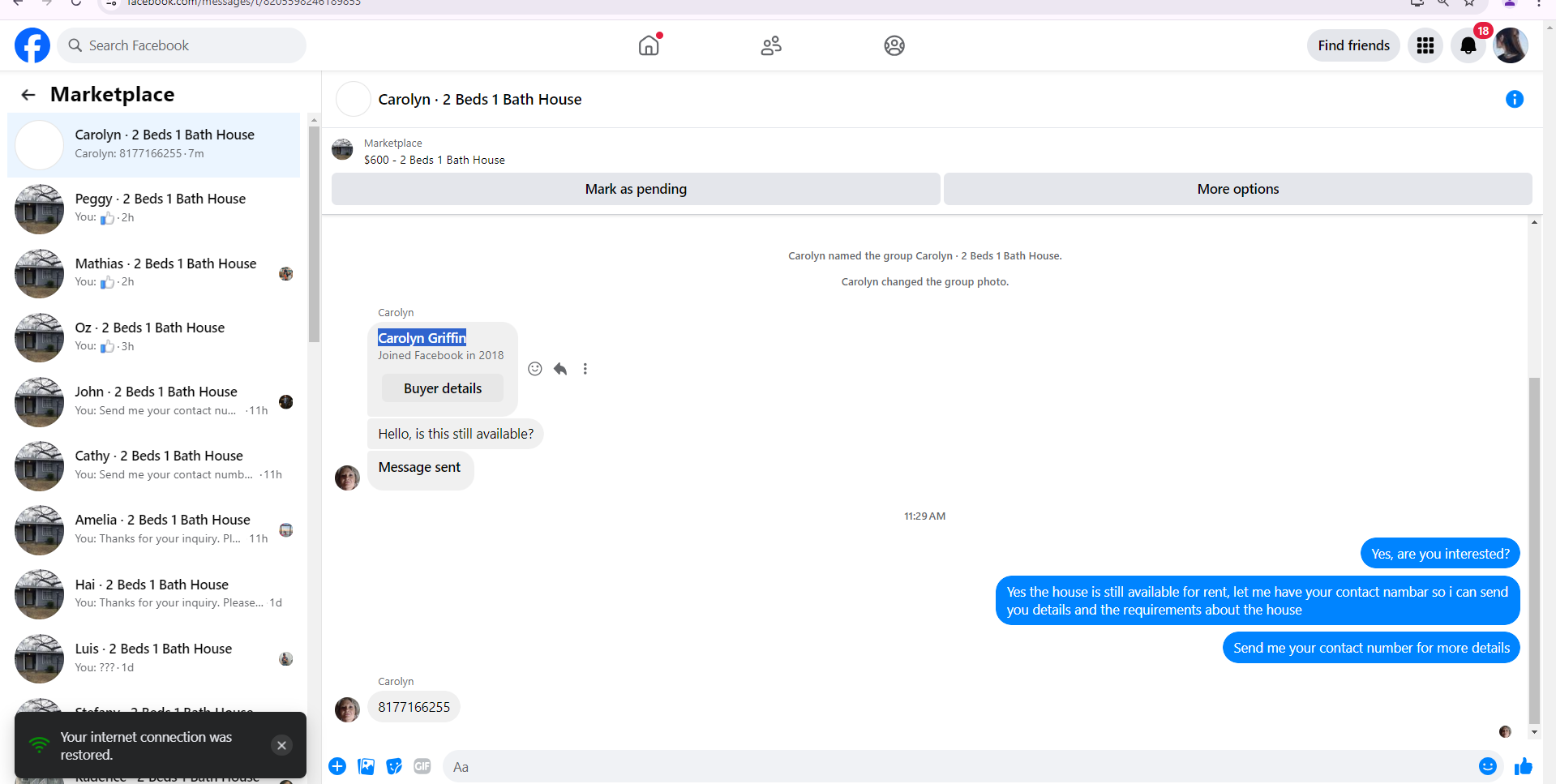Open Cathy's 2 Beds 1 Bath House chat

(x=154, y=465)
